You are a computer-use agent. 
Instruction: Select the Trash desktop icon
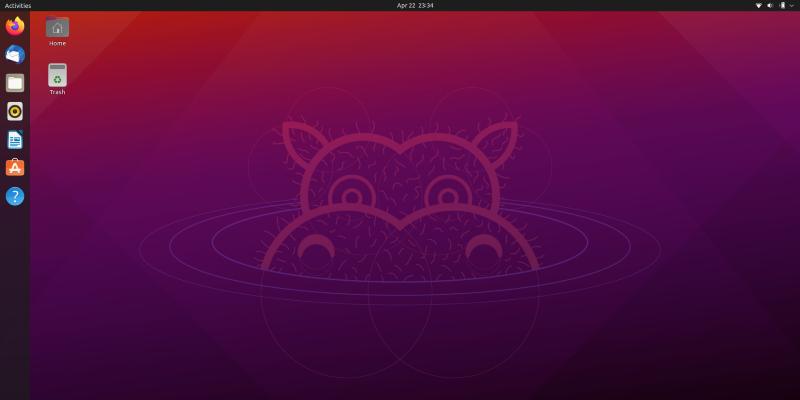point(57,75)
